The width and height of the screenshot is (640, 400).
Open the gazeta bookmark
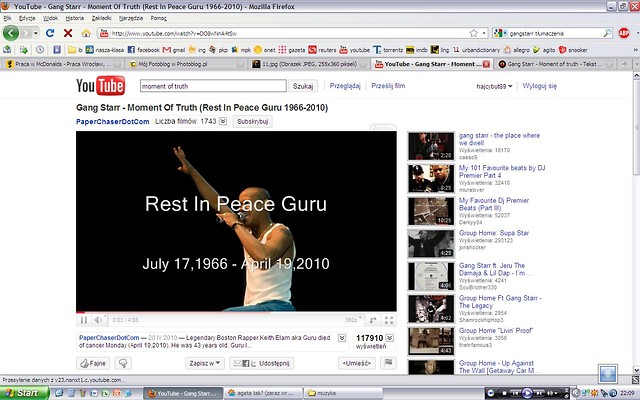pos(292,50)
